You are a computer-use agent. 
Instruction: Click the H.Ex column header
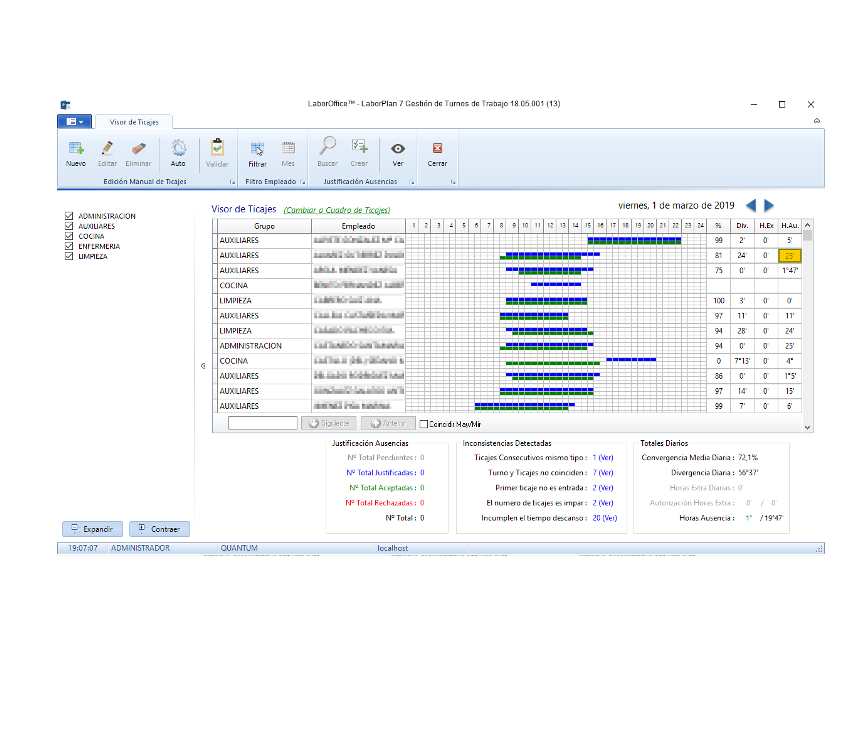coord(766,226)
